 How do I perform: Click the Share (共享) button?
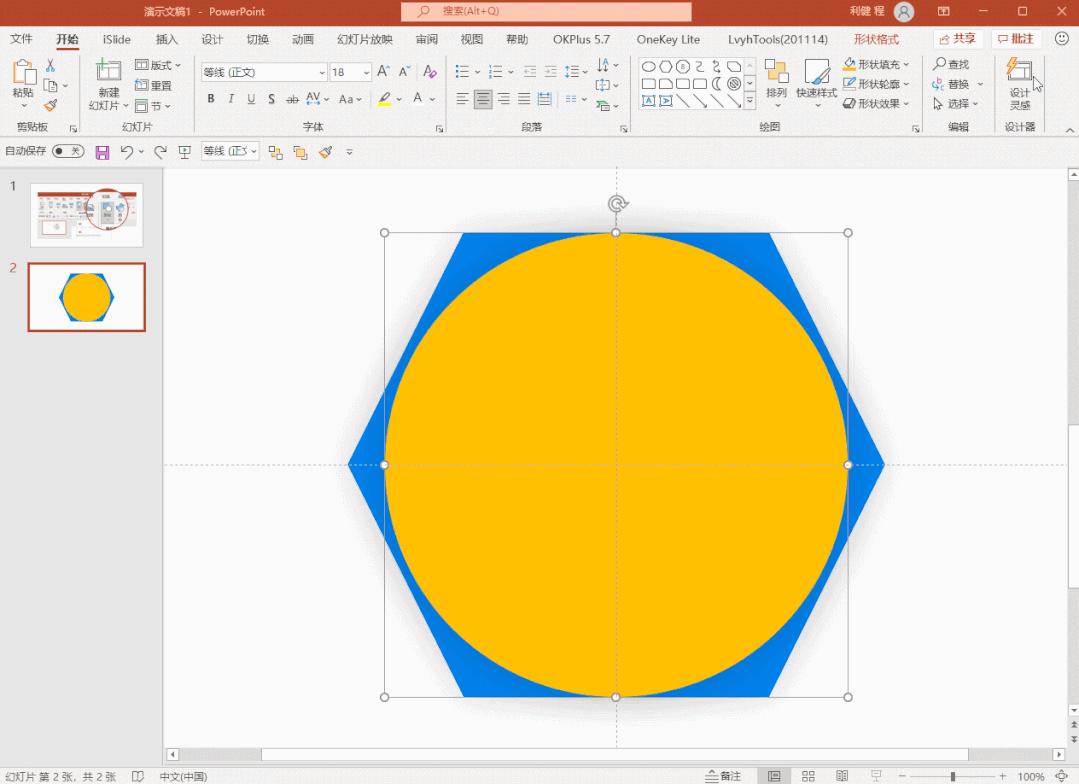coord(957,39)
